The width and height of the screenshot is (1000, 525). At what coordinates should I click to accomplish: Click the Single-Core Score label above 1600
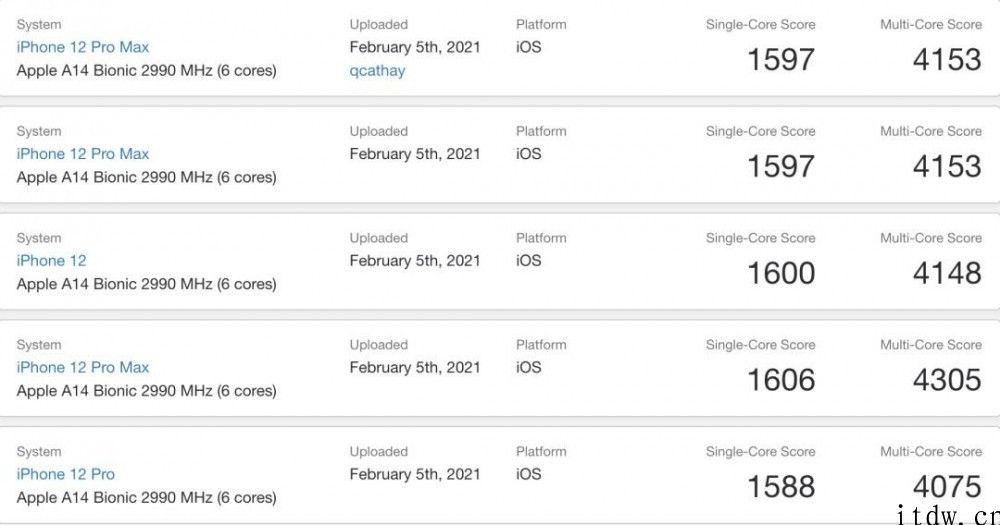pyautogui.click(x=760, y=238)
